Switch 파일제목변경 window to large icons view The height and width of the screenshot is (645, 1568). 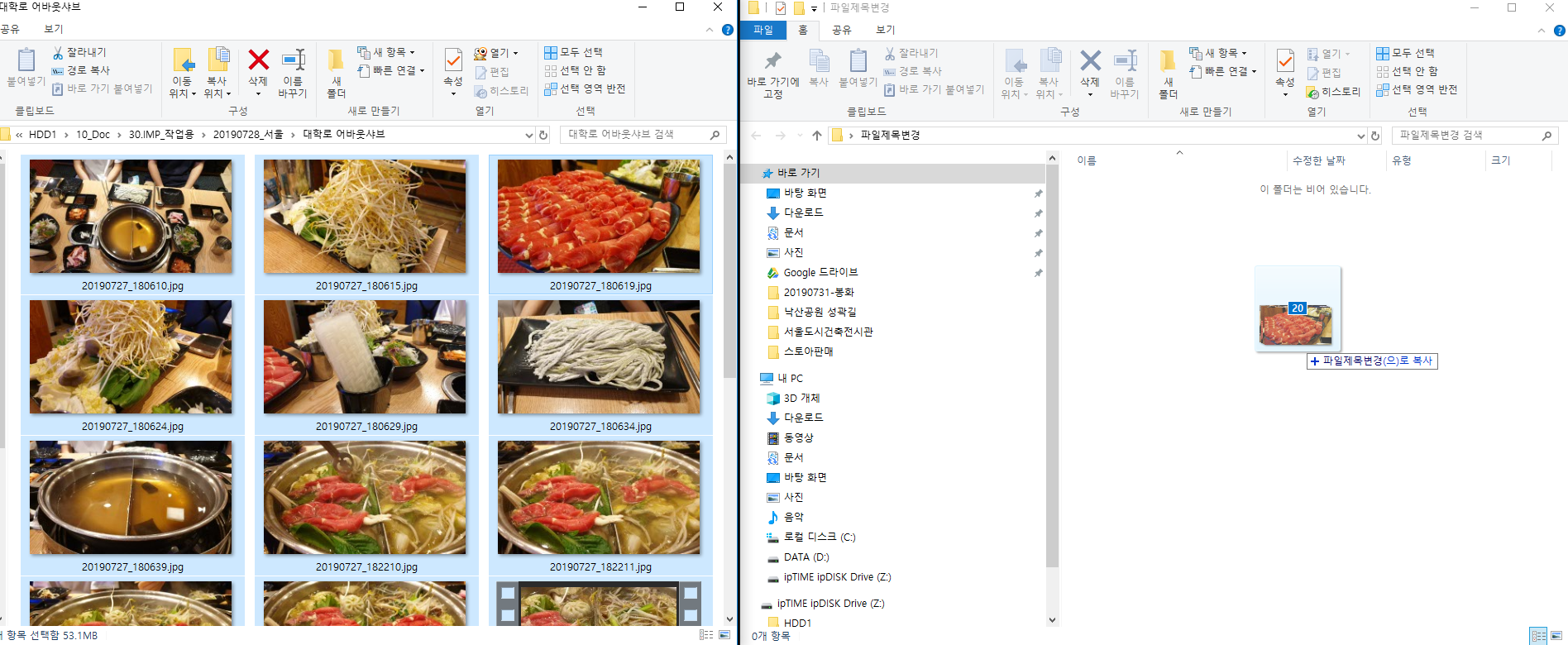(x=1556, y=636)
